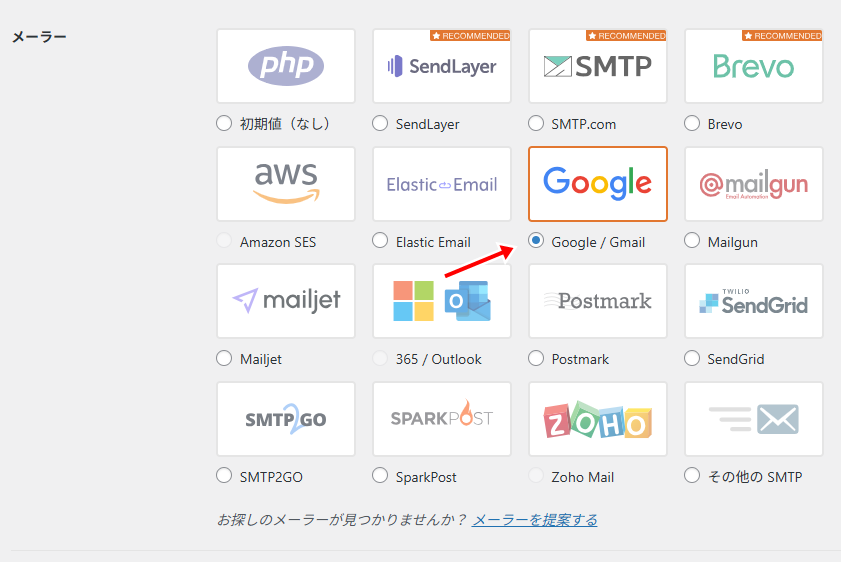Click the Brevo RECOMMENDED badge
This screenshot has height=562, width=841.
[782, 35]
